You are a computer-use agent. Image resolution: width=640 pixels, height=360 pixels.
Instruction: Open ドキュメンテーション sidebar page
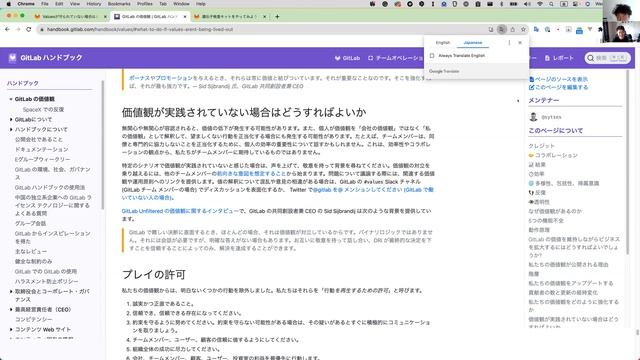click(x=42, y=149)
